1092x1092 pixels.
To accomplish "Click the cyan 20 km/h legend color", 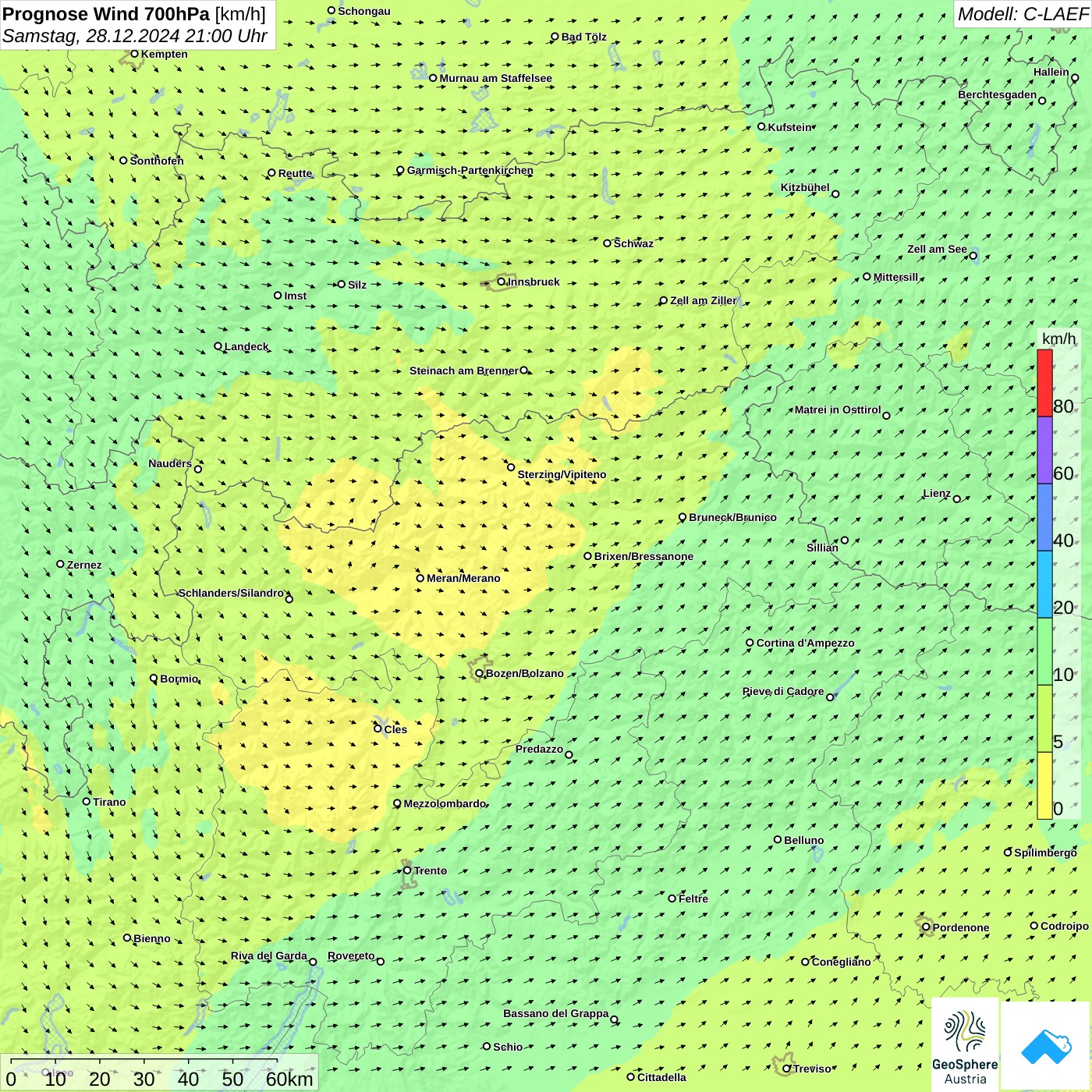I will click(x=1044, y=584).
